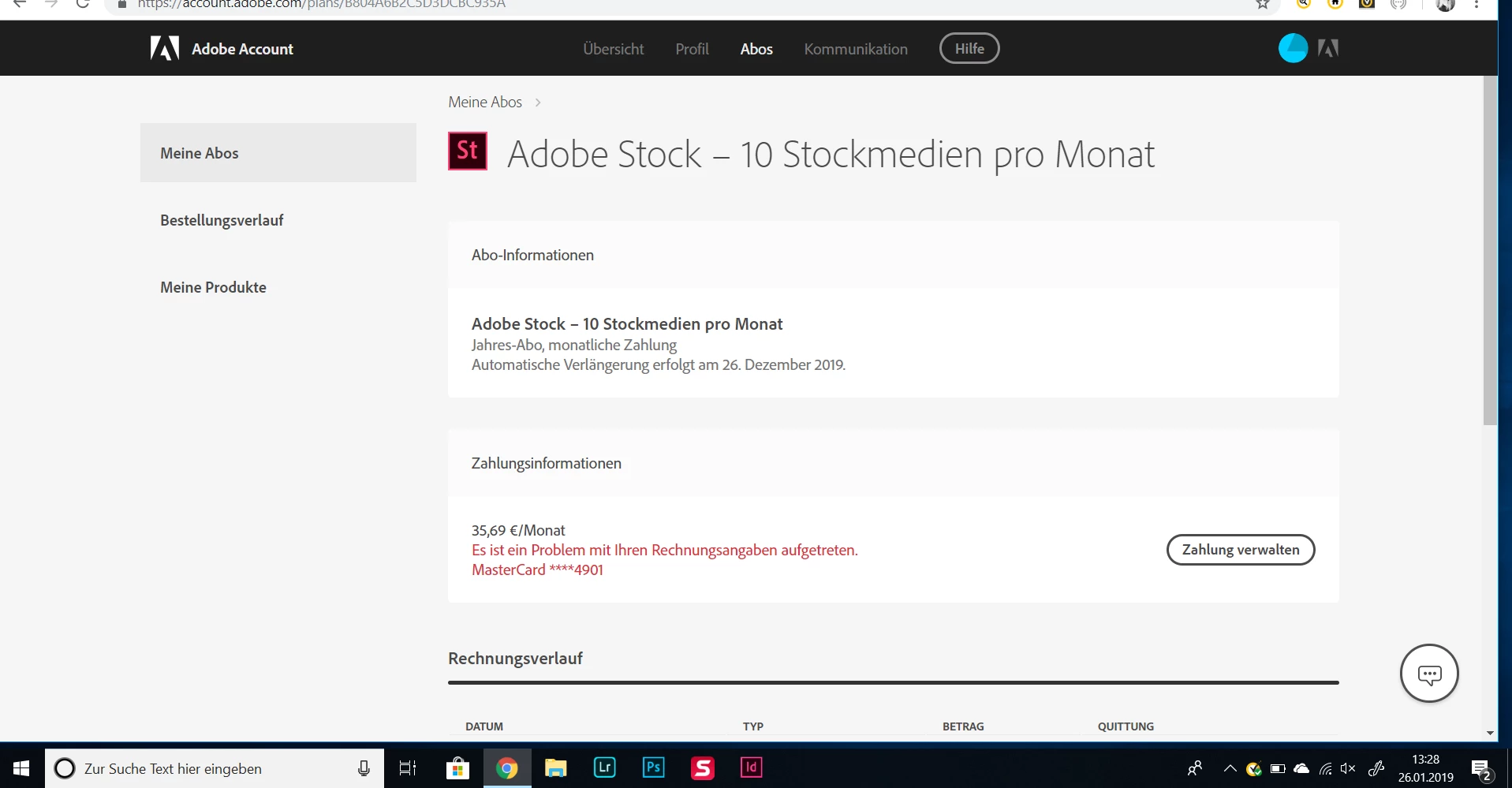Check the battery status icon
1512x788 pixels.
point(1278,768)
